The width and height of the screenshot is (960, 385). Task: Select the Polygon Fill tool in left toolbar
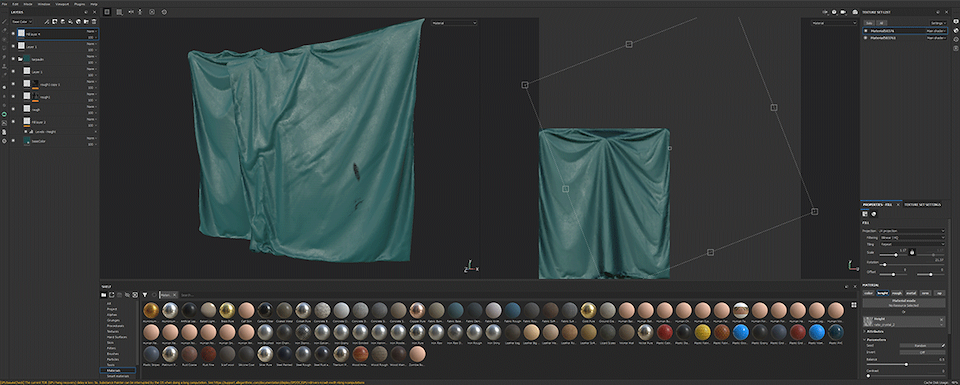point(4,47)
